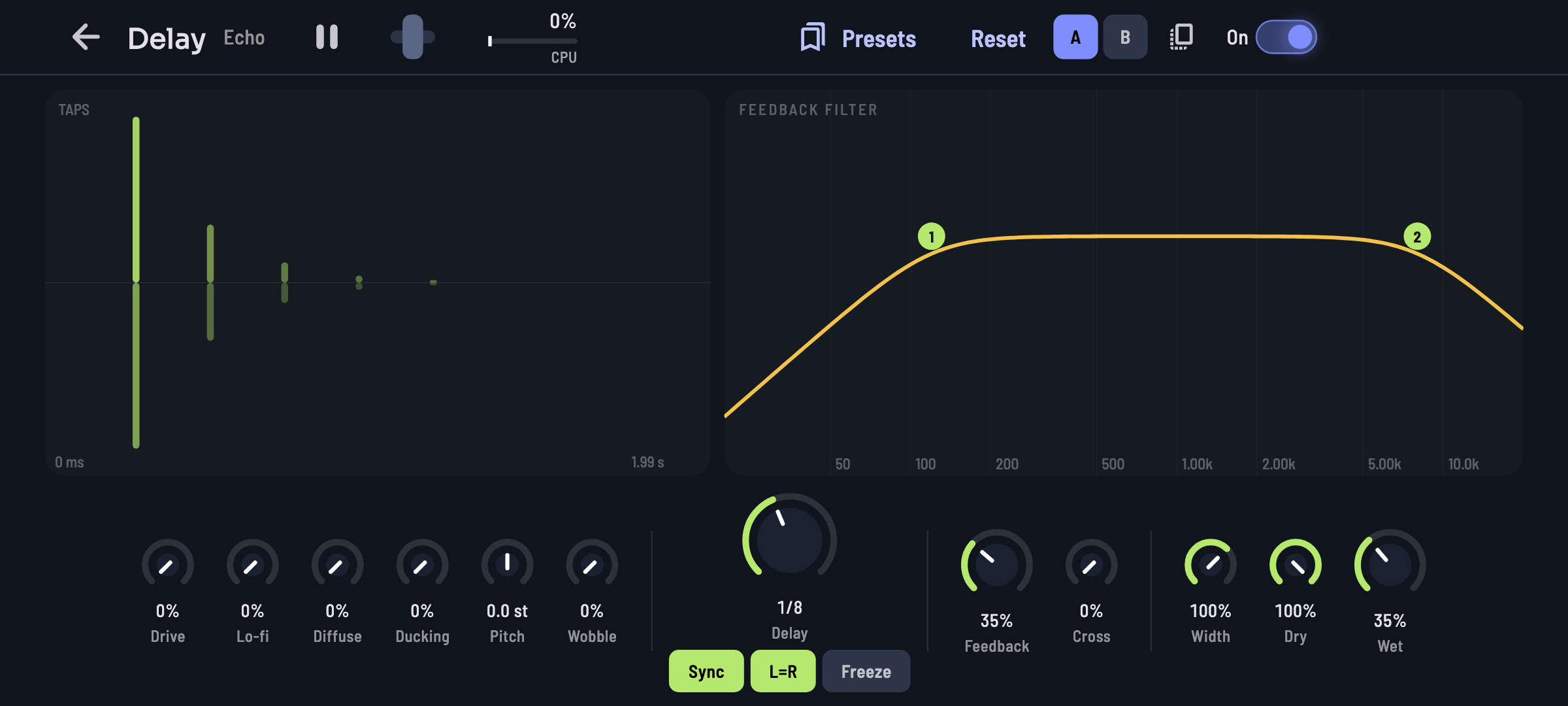
Task: Click the 35% Feedback value
Action: [x=996, y=620]
